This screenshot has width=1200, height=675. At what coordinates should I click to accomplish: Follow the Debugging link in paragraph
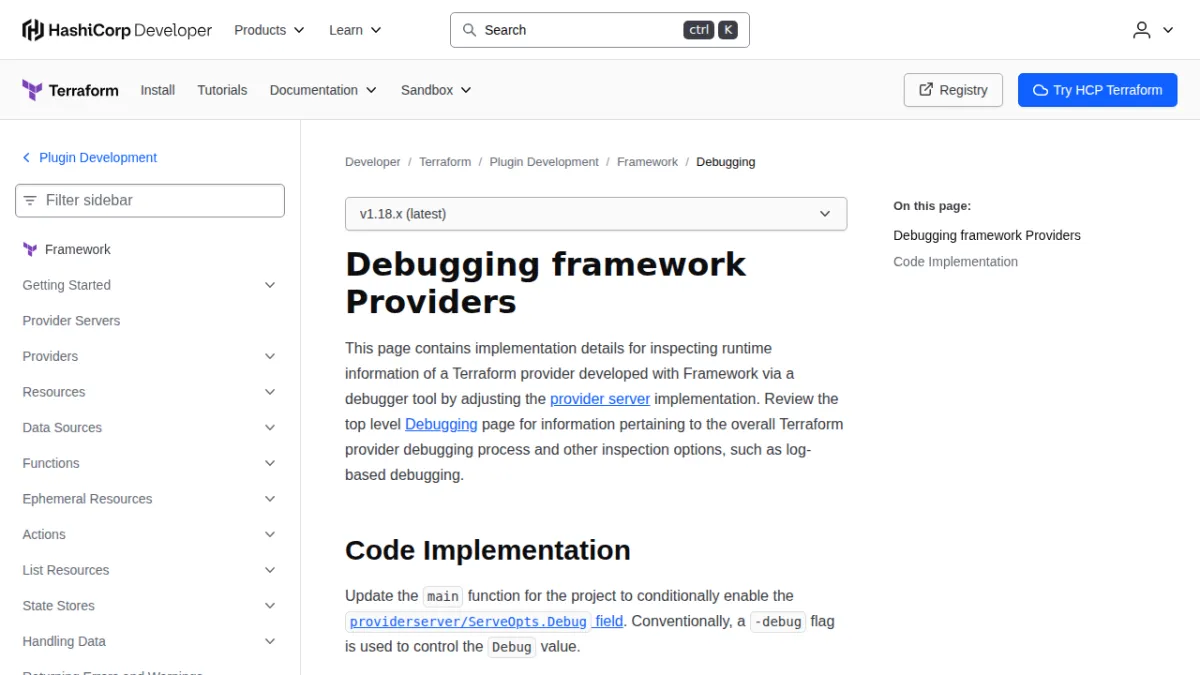tap(441, 424)
